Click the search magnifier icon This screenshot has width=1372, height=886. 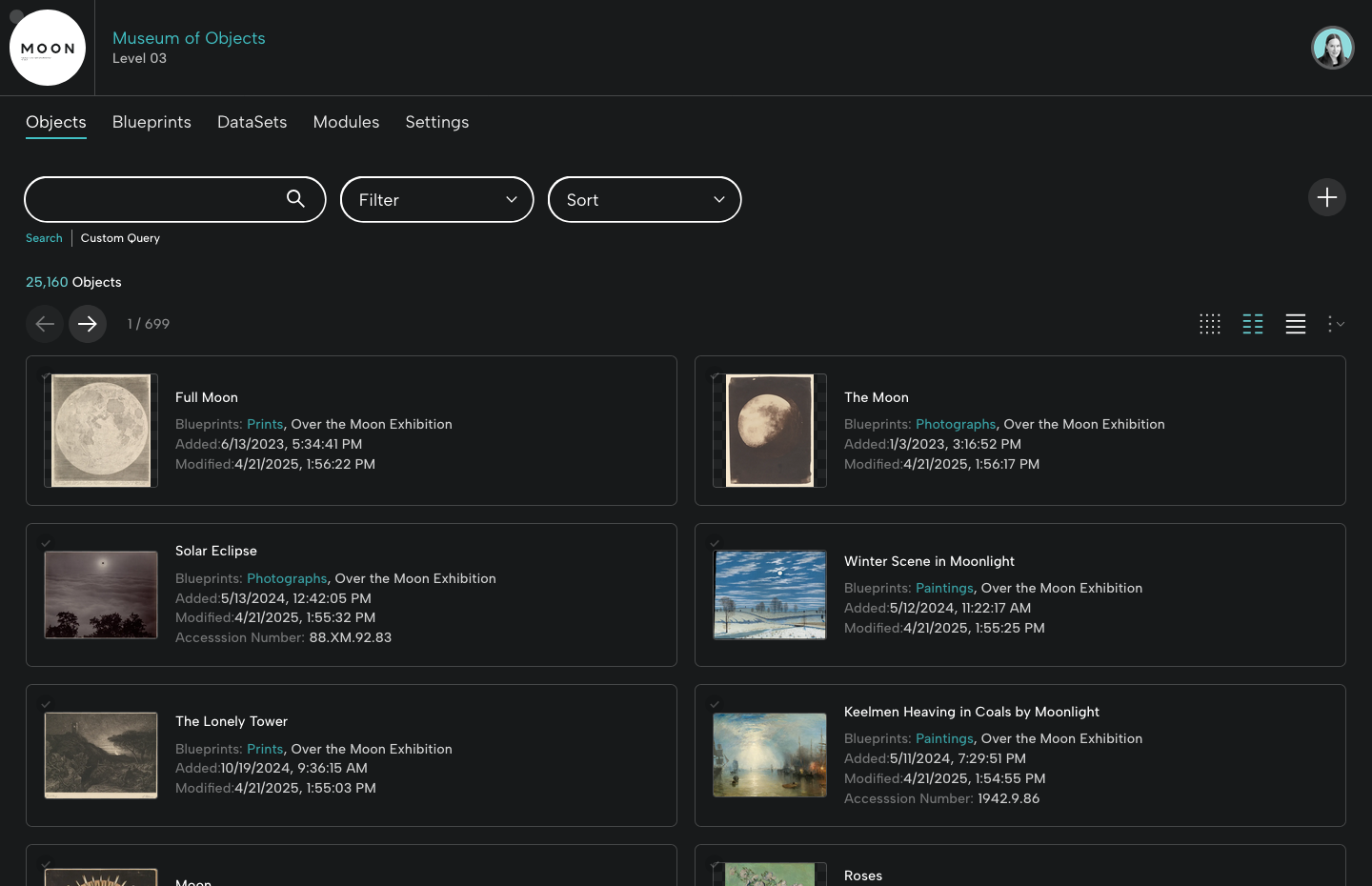(295, 199)
